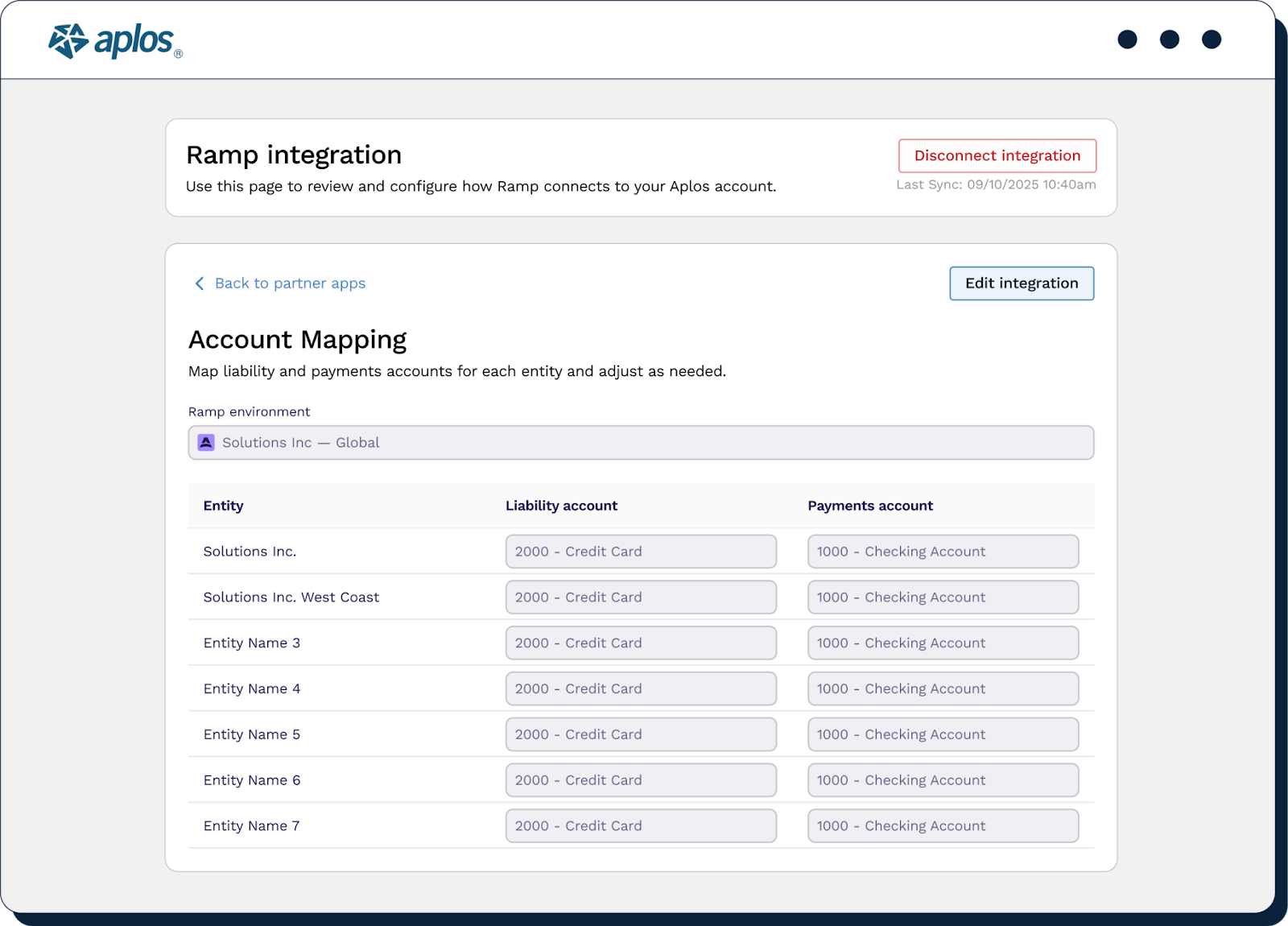Click the Liability account column header
This screenshot has width=1288, height=926.
coord(561,506)
